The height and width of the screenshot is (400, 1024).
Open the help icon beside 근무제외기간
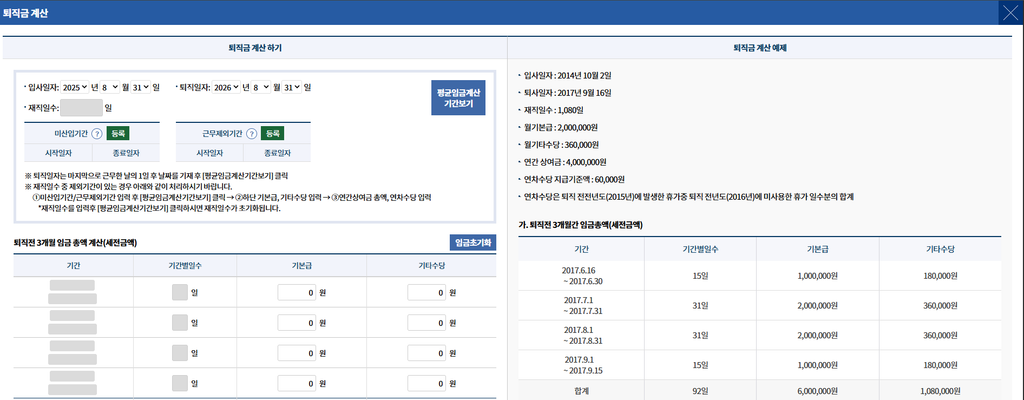pos(251,133)
